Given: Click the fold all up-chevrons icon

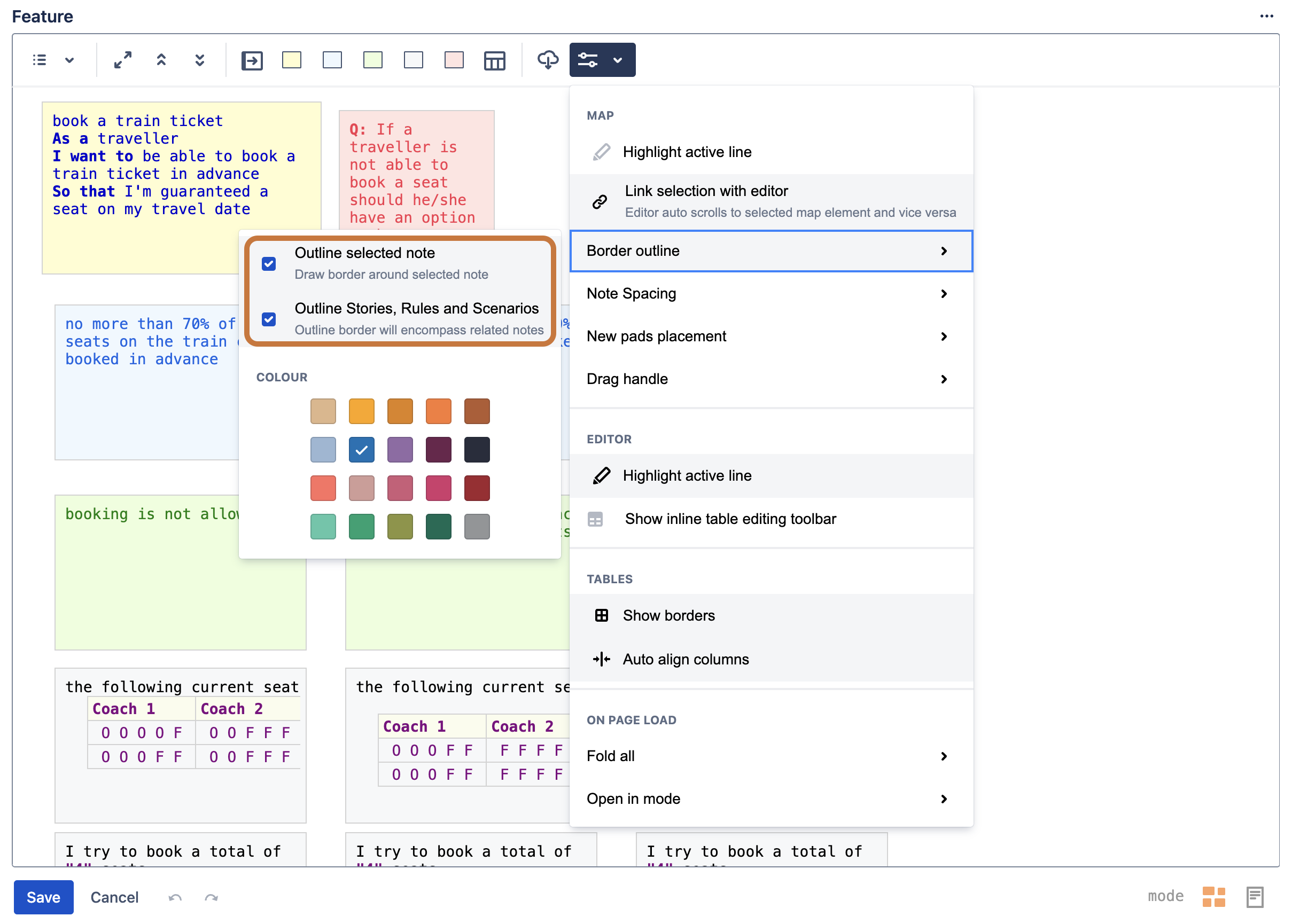Looking at the screenshot, I should point(161,60).
